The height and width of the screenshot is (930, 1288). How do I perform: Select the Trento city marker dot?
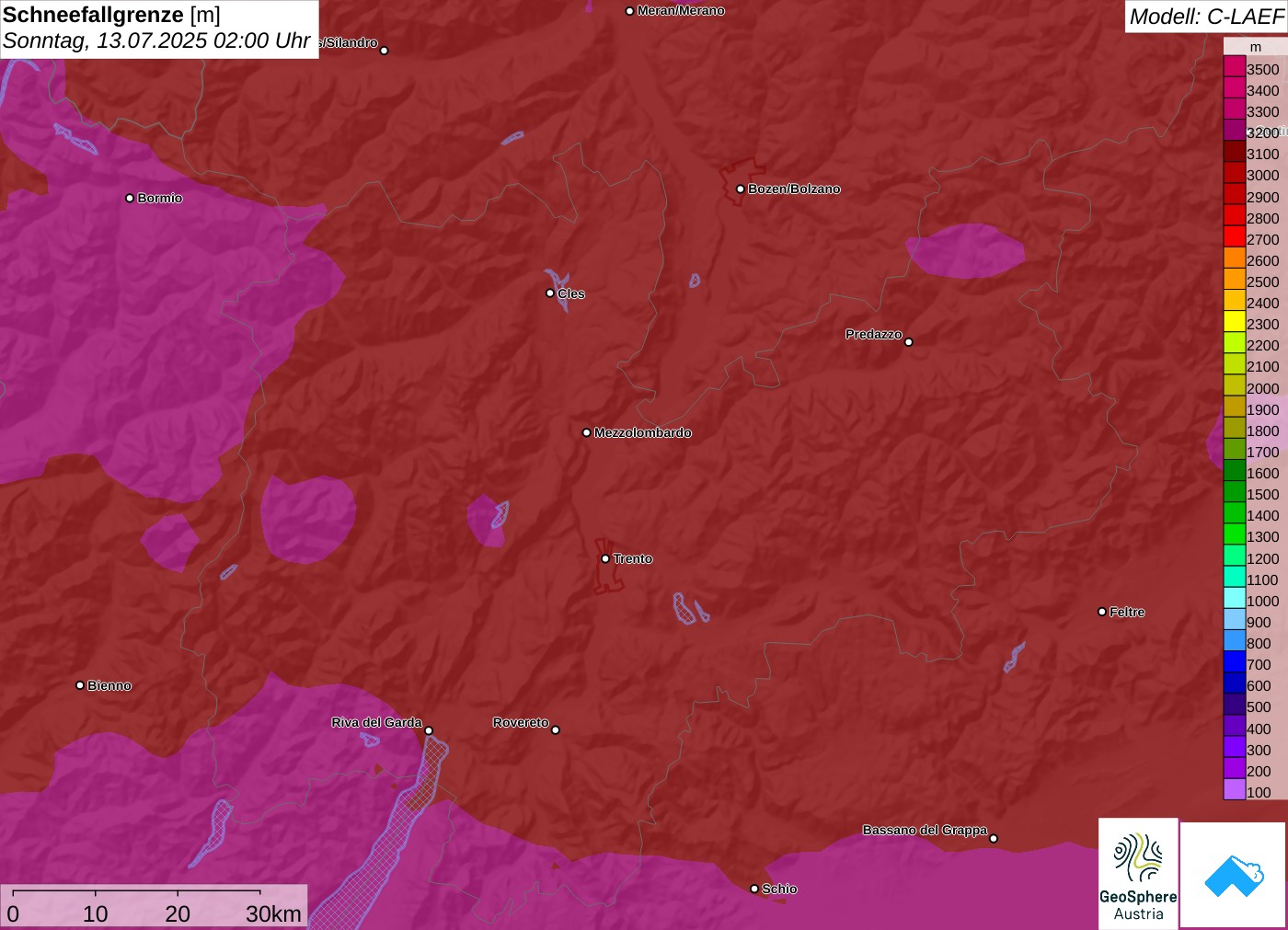[605, 558]
